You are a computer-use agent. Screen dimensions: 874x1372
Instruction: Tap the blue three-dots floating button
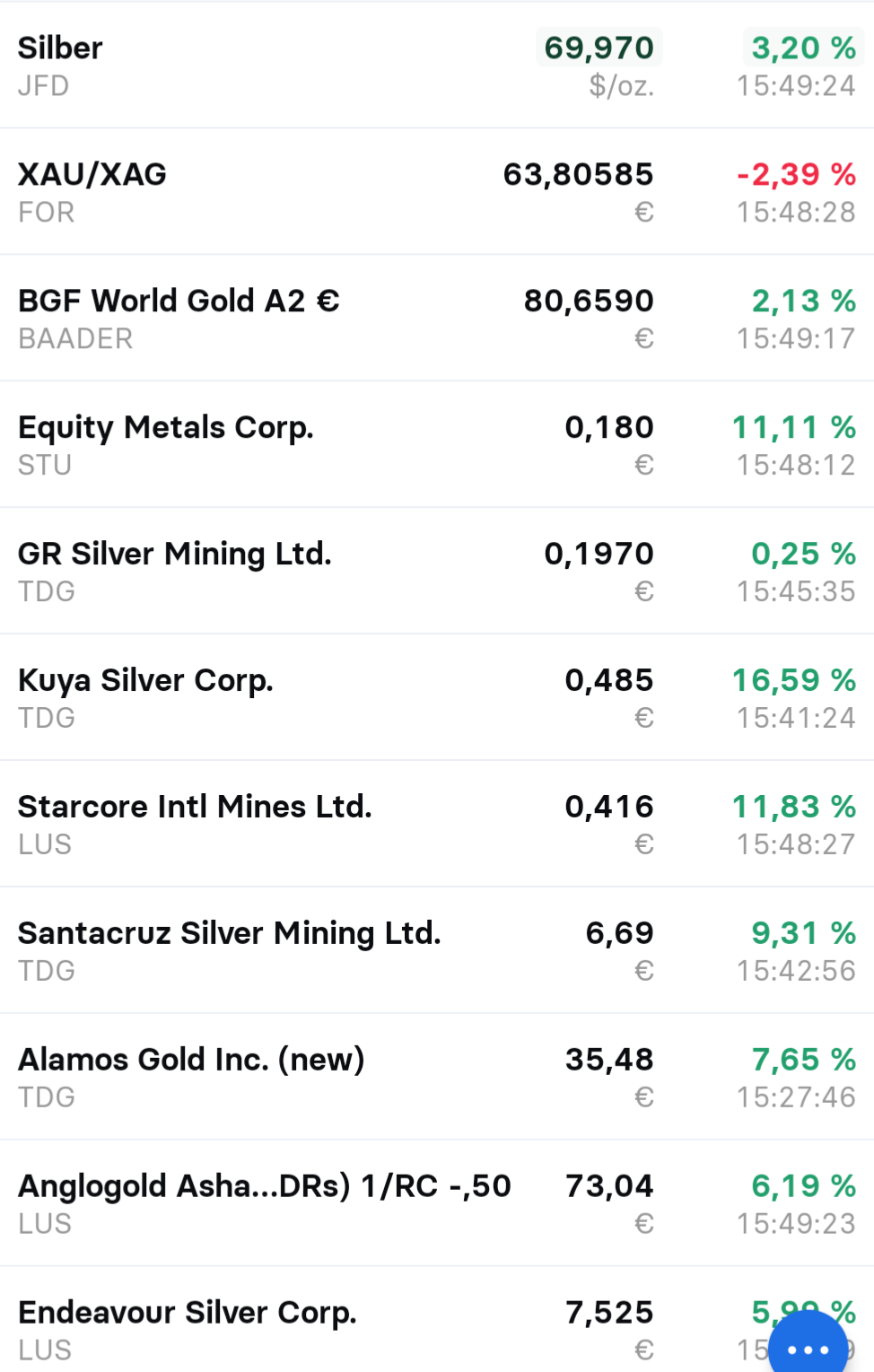point(808,1348)
